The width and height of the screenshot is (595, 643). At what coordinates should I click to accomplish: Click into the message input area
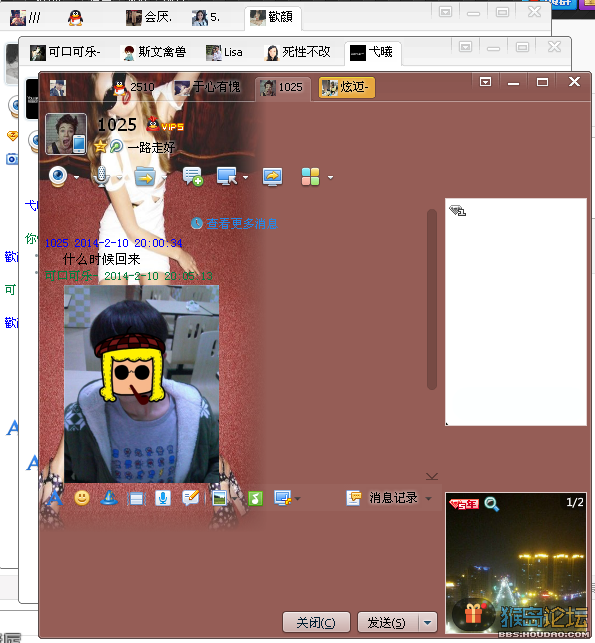pyautogui.click(x=240, y=560)
